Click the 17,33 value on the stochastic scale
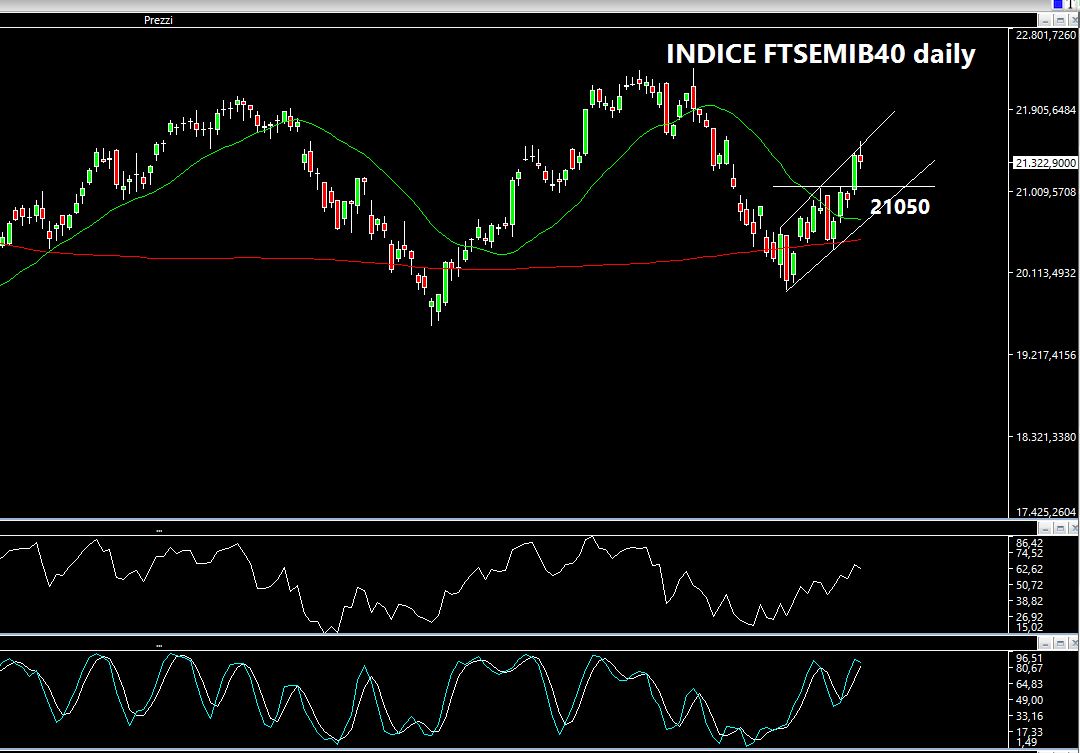Screen dimensions: 1080x753 [1029, 732]
